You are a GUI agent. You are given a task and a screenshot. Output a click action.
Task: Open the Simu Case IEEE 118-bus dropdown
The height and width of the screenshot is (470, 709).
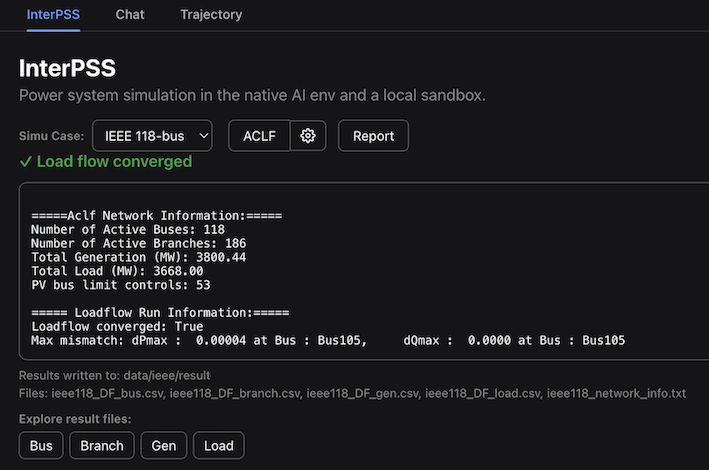(x=152, y=136)
